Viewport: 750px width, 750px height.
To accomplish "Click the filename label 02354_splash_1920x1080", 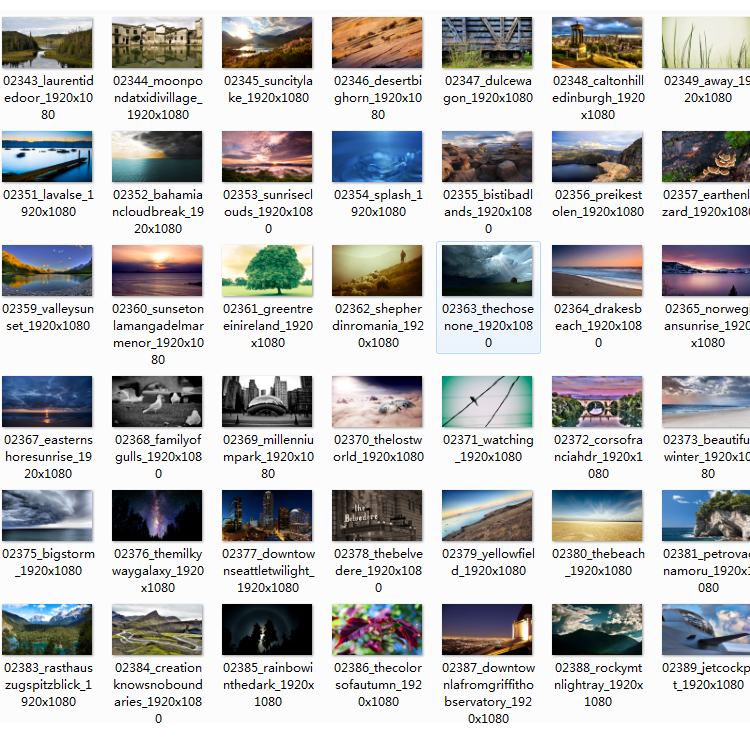I will coord(378,203).
